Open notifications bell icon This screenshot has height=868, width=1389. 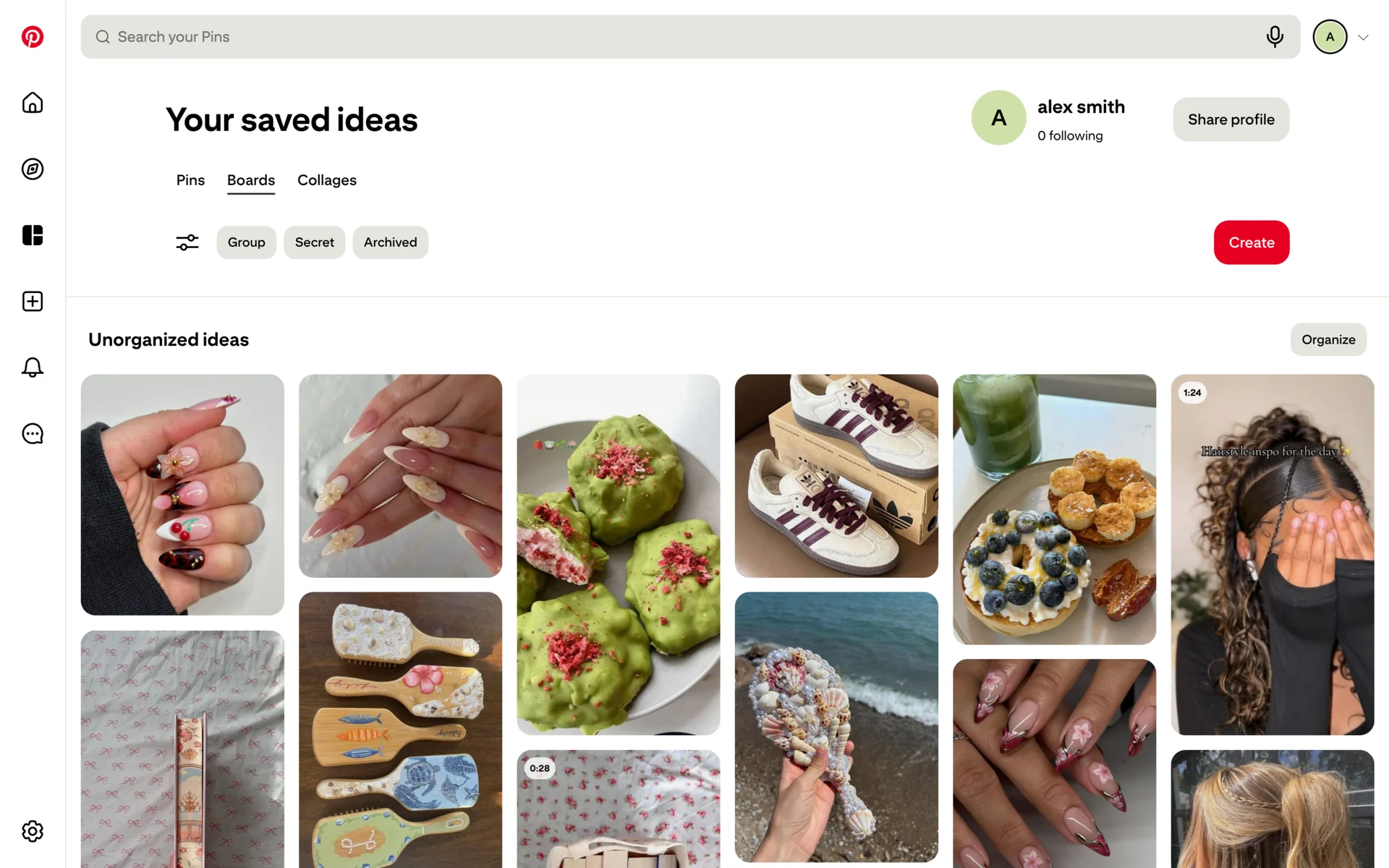pos(33,367)
